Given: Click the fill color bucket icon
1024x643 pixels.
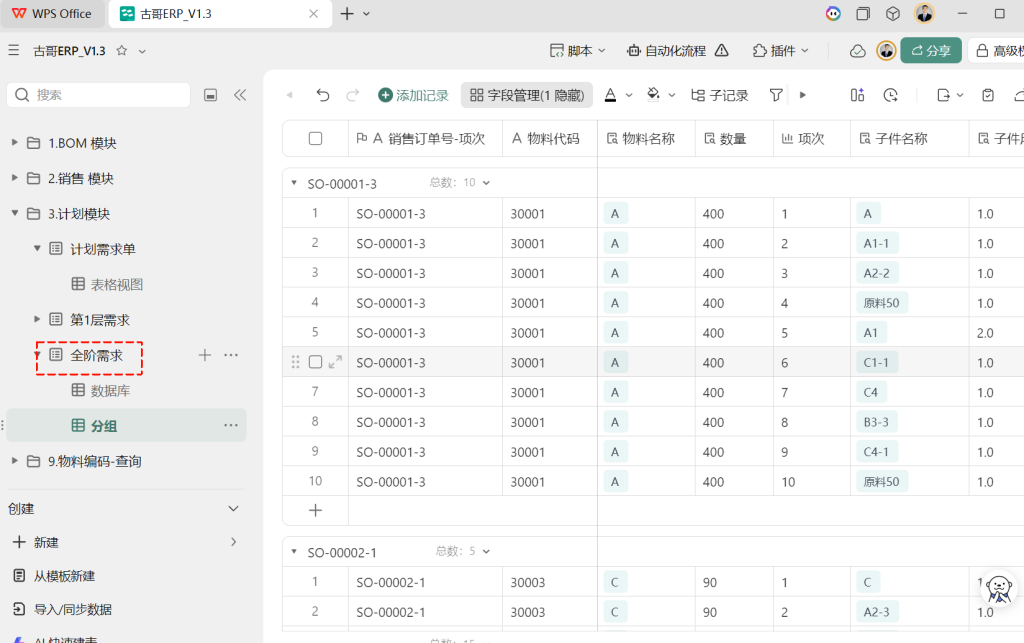Looking at the screenshot, I should (653, 95).
